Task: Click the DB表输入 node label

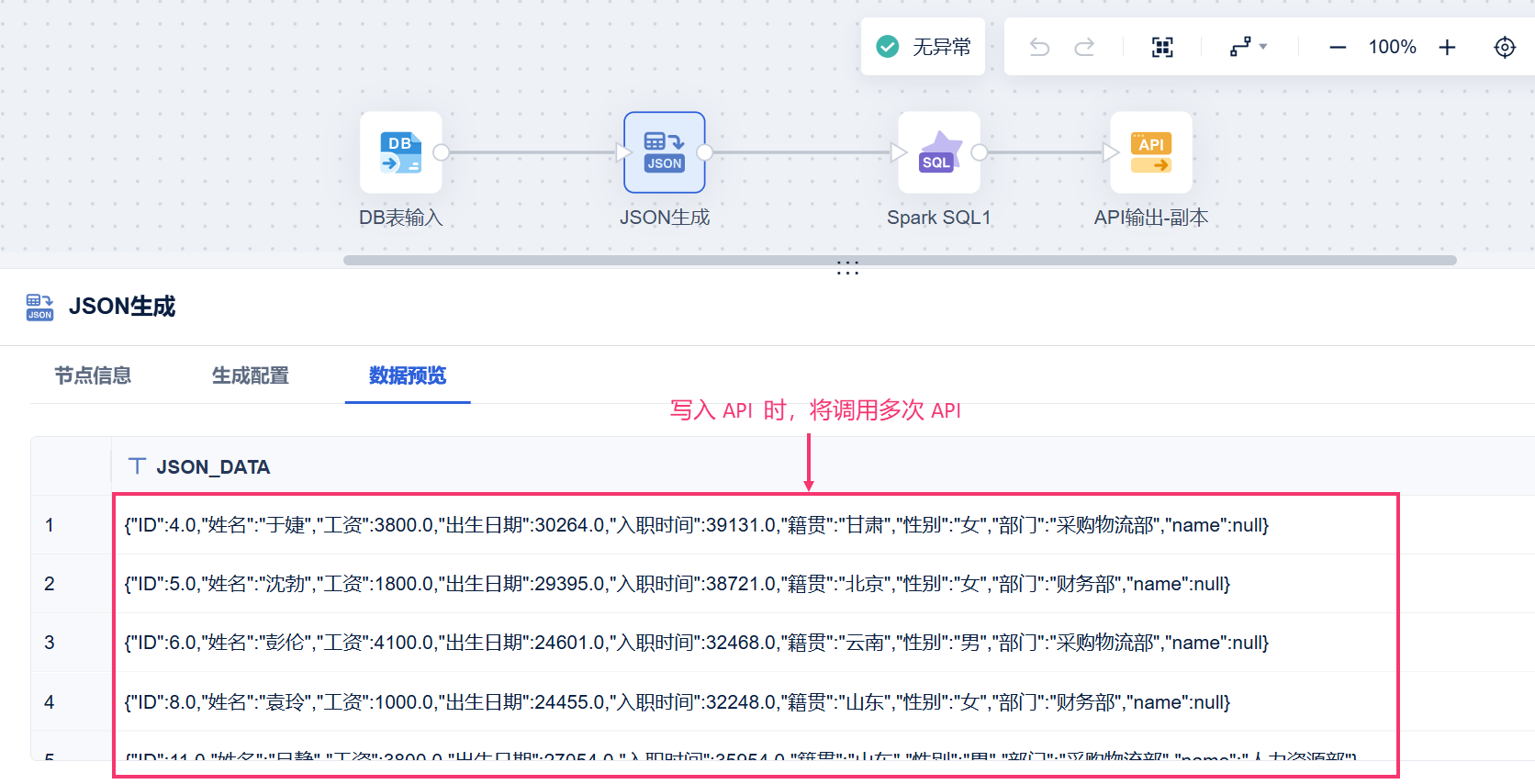Action: click(401, 218)
